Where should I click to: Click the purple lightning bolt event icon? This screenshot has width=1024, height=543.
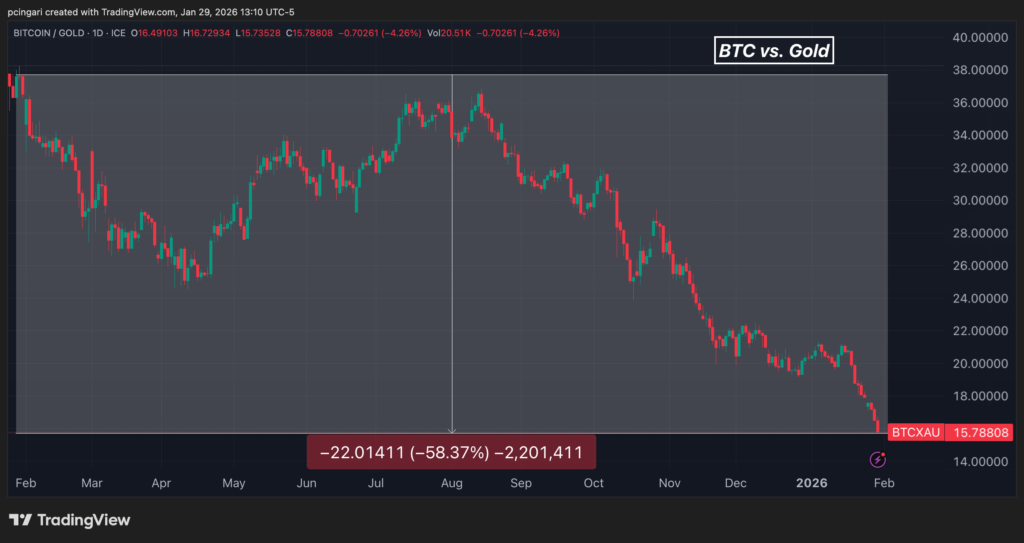pyautogui.click(x=878, y=460)
